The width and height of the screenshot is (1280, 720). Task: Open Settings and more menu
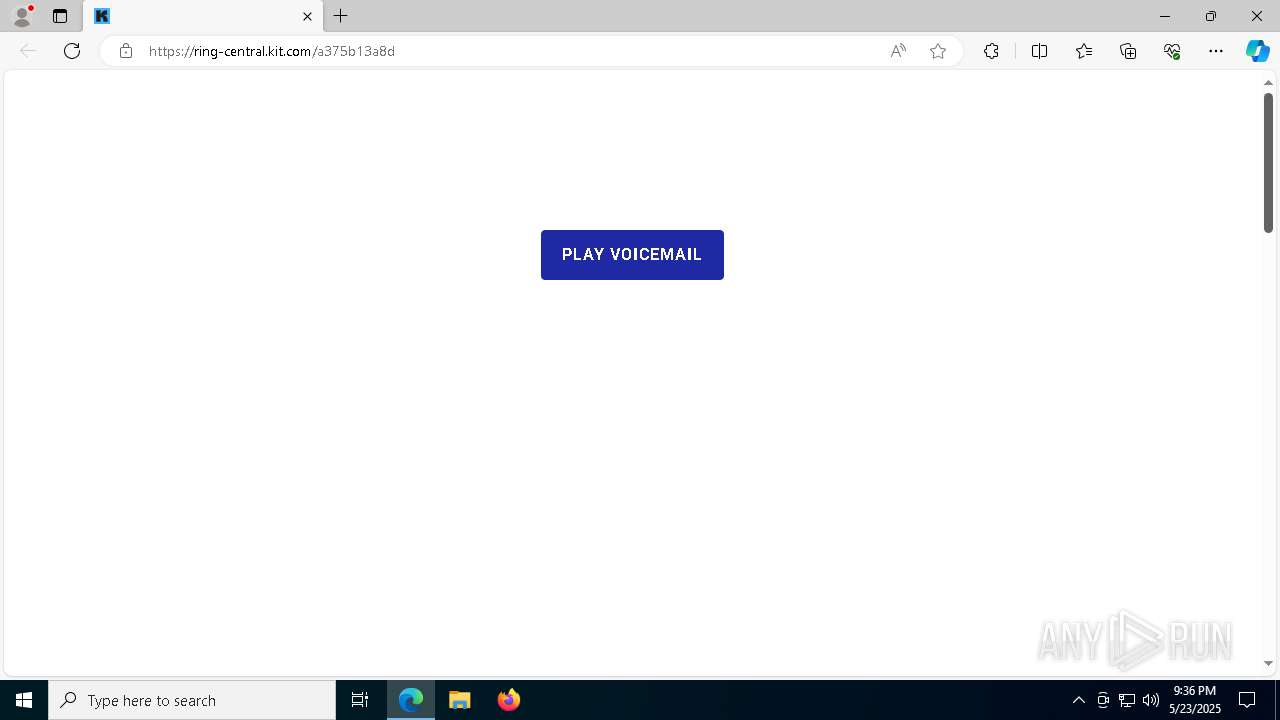1216,51
